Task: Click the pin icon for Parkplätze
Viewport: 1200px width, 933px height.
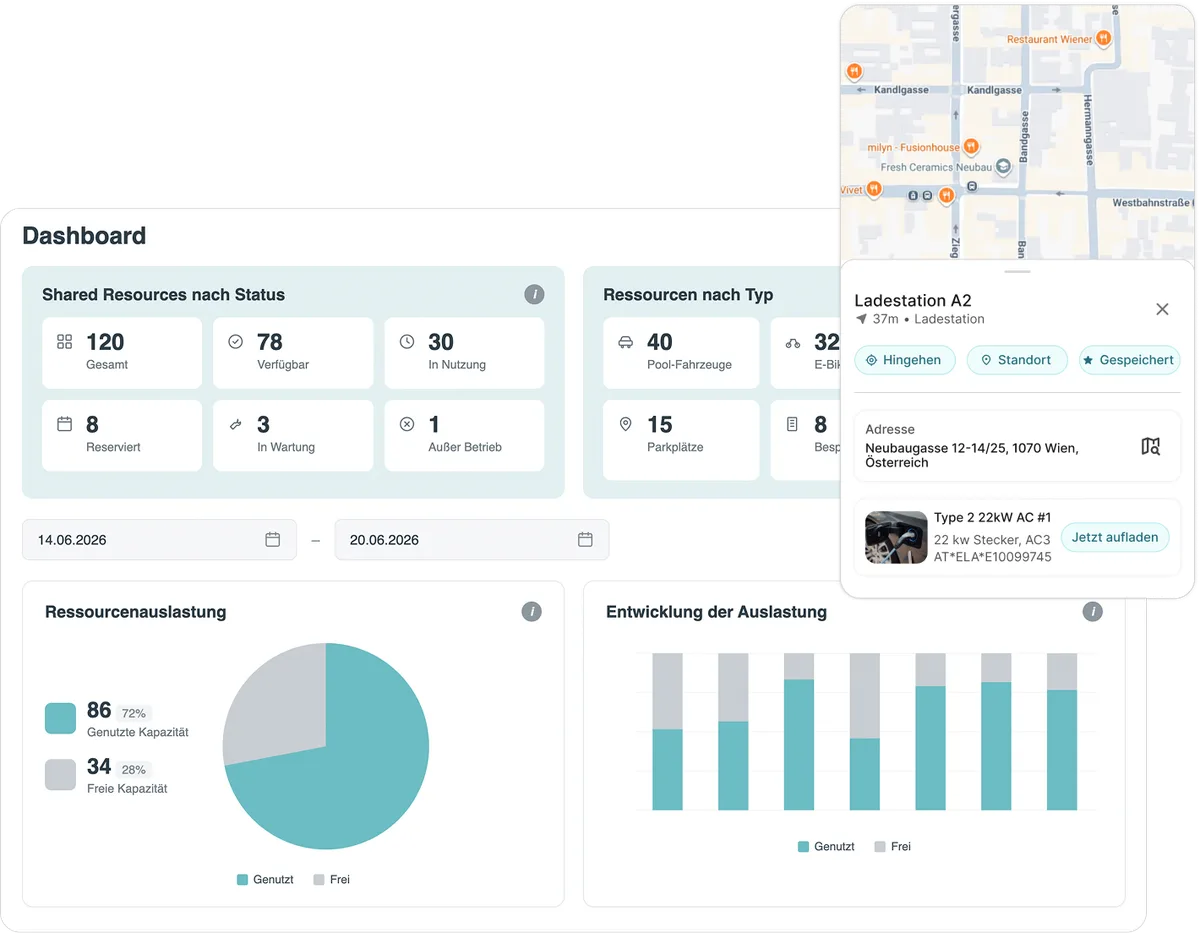Action: pyautogui.click(x=626, y=424)
